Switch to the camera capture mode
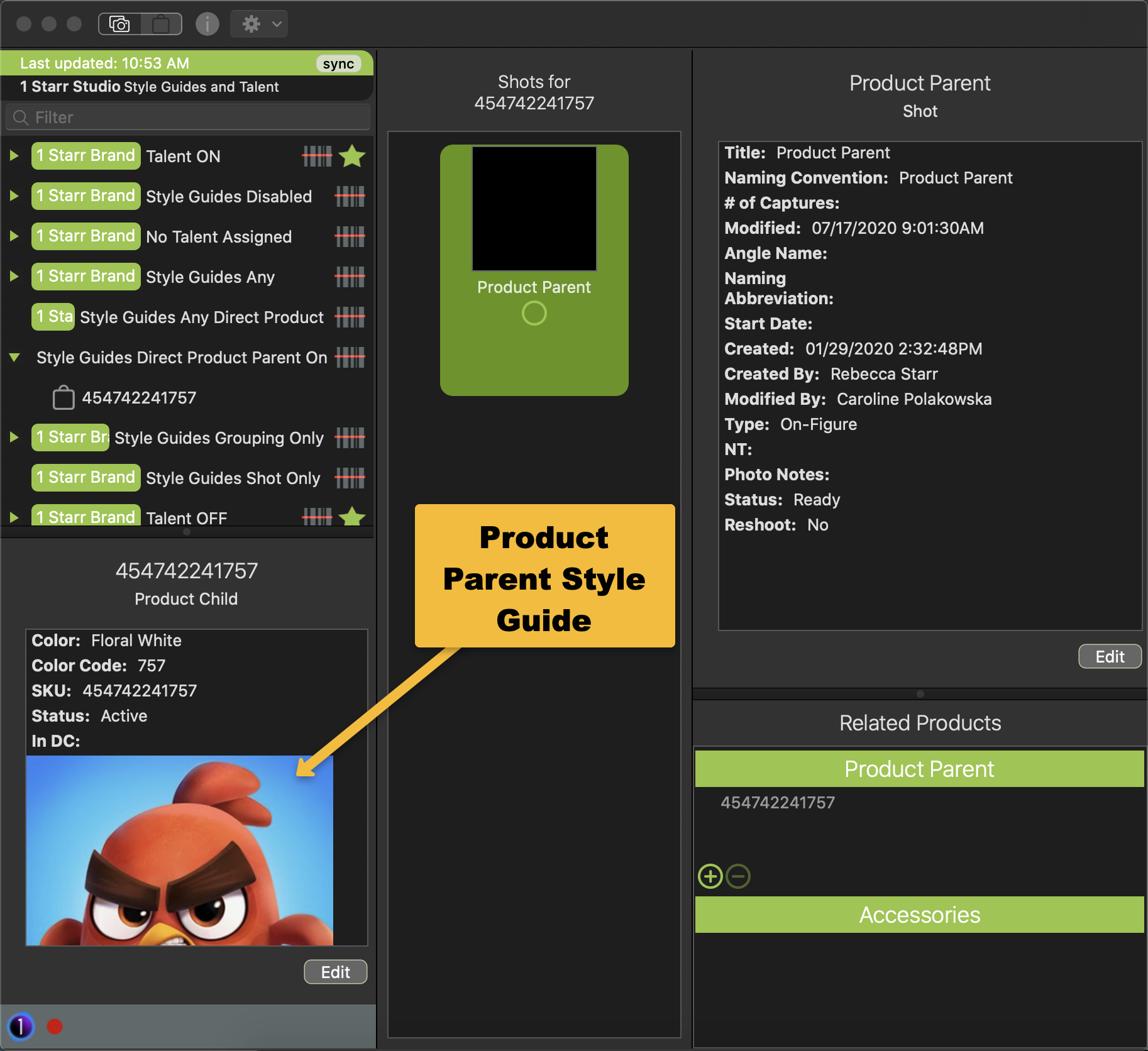The image size is (1148, 1051). pos(119,25)
